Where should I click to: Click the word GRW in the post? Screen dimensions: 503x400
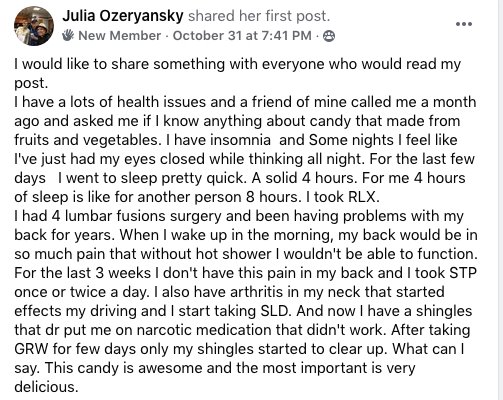(31, 349)
